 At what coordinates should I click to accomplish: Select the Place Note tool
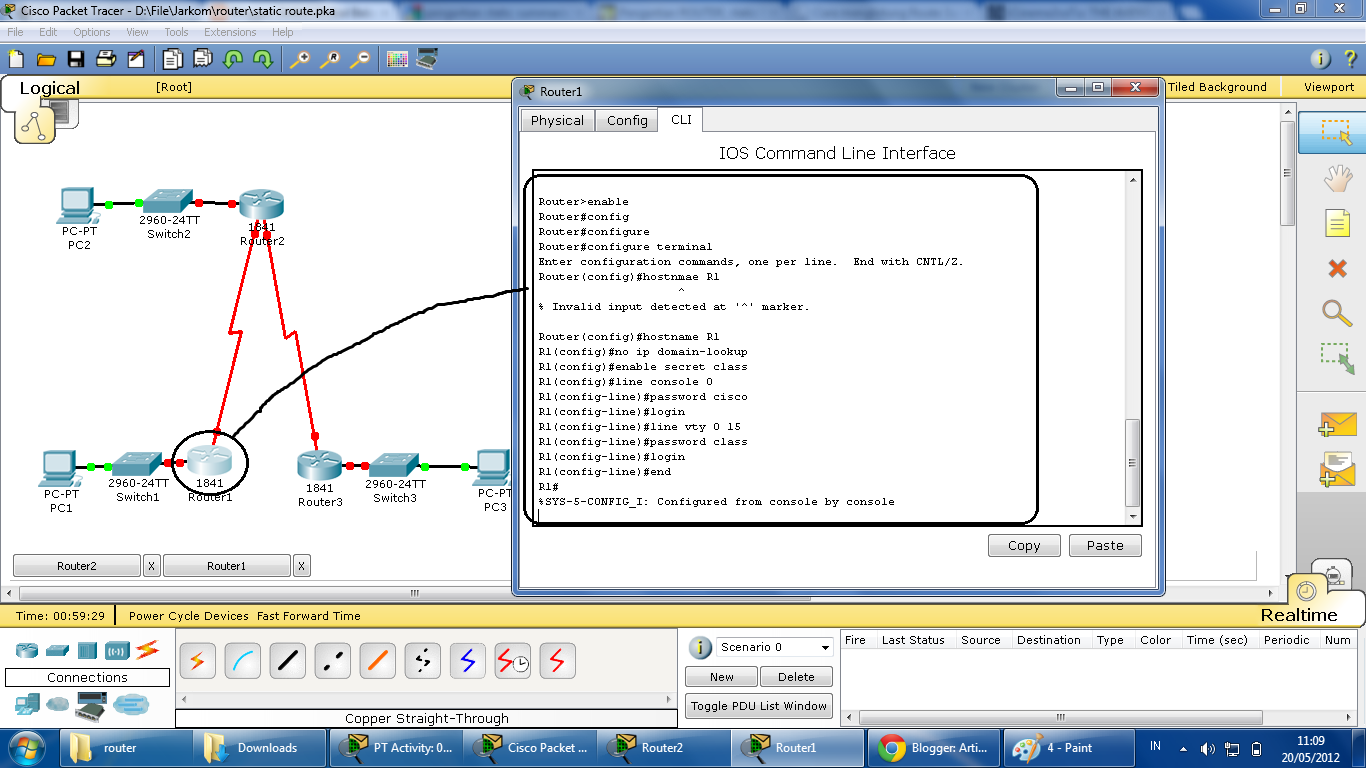1337,223
